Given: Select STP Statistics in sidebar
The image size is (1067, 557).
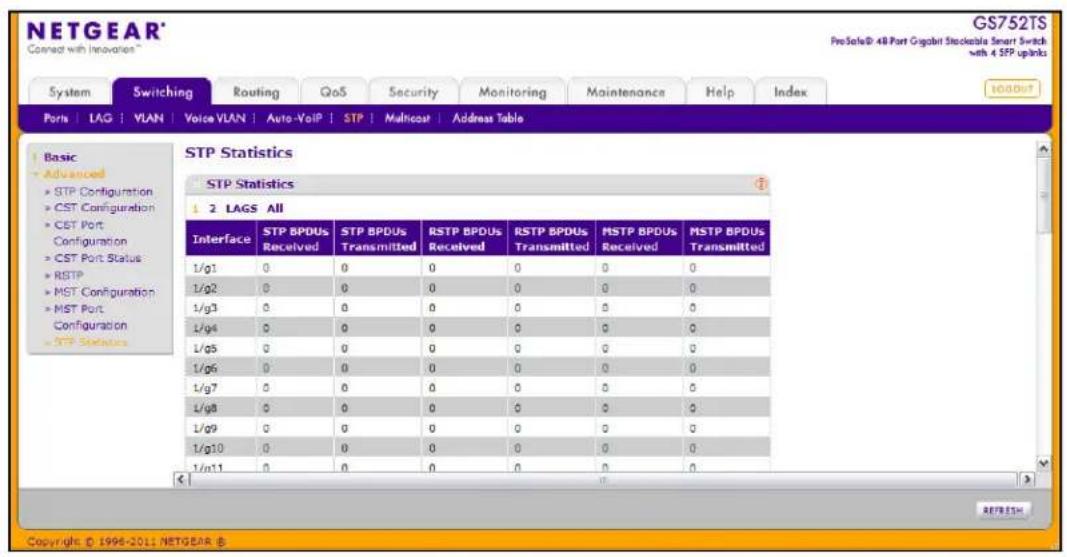Looking at the screenshot, I should (x=91, y=342).
